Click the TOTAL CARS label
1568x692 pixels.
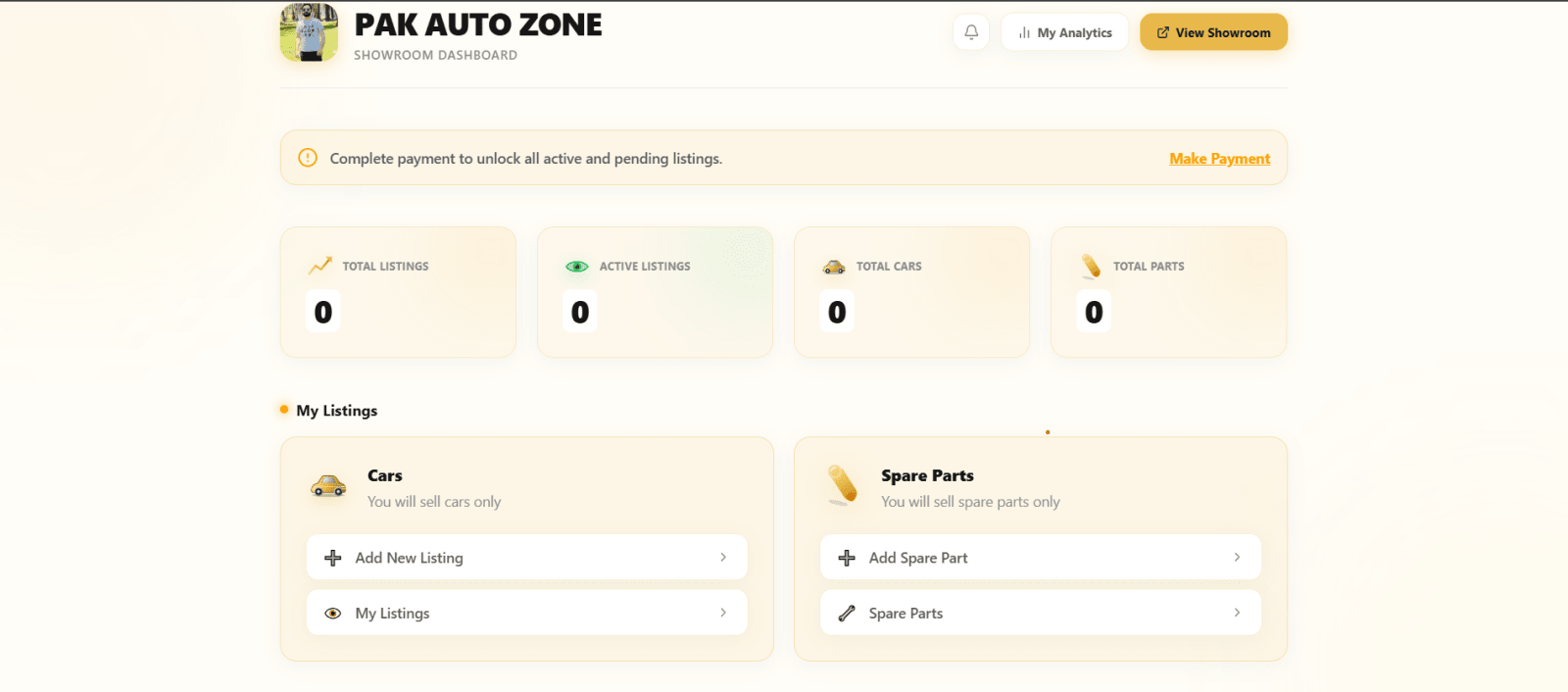click(x=889, y=267)
